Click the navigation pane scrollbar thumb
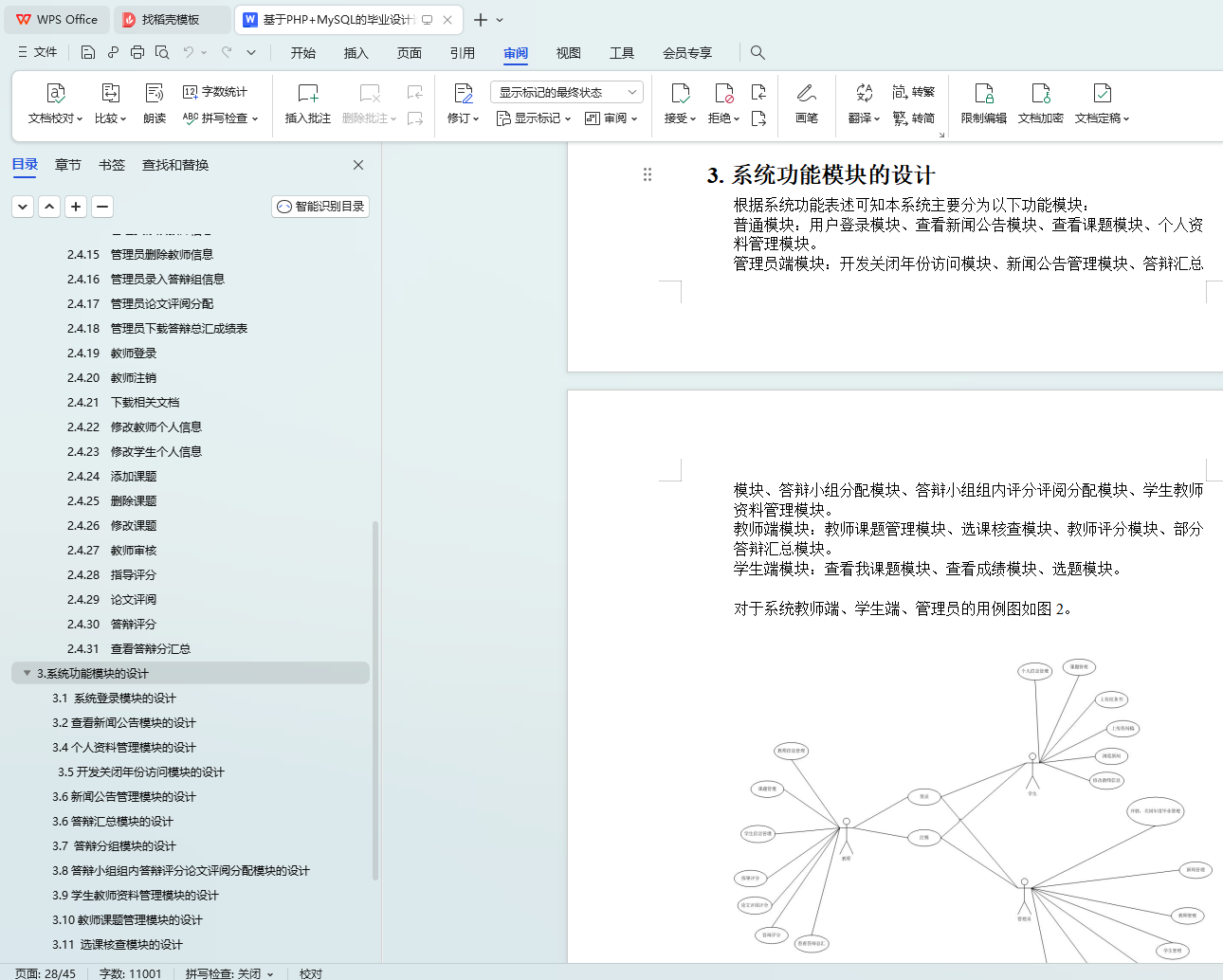 point(375,701)
